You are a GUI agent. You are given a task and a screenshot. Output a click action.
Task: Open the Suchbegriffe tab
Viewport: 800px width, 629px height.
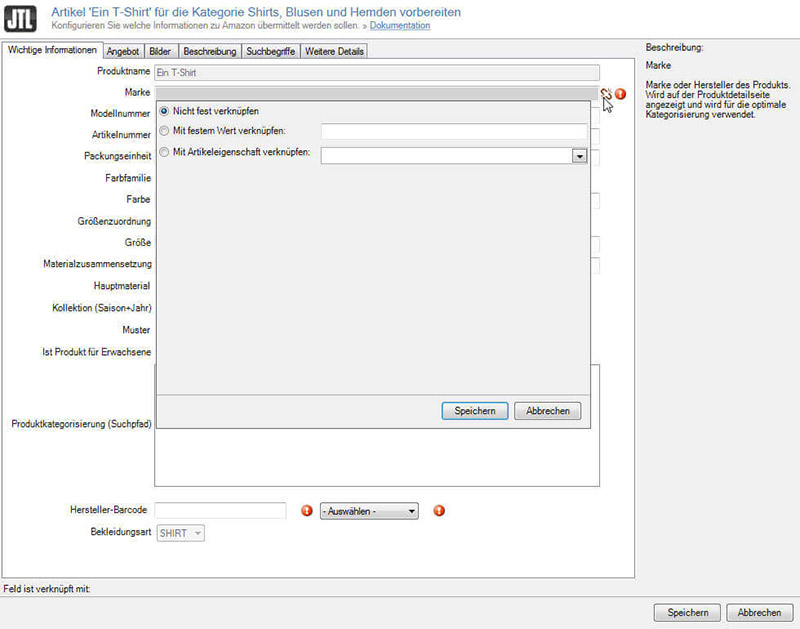click(271, 51)
